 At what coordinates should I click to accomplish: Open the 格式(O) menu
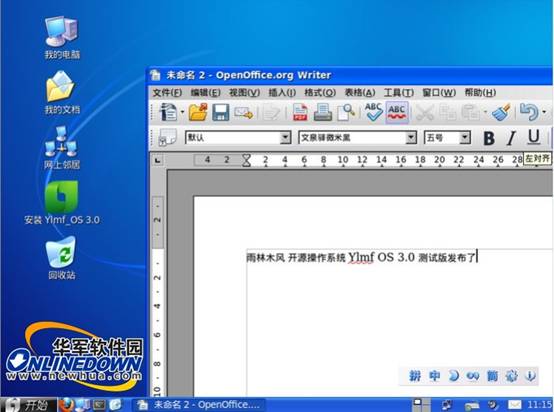320,93
